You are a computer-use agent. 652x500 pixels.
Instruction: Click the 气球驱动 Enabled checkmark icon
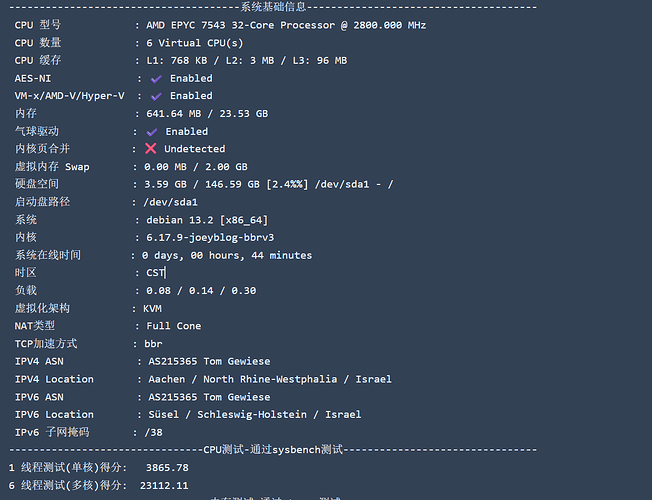(x=152, y=132)
